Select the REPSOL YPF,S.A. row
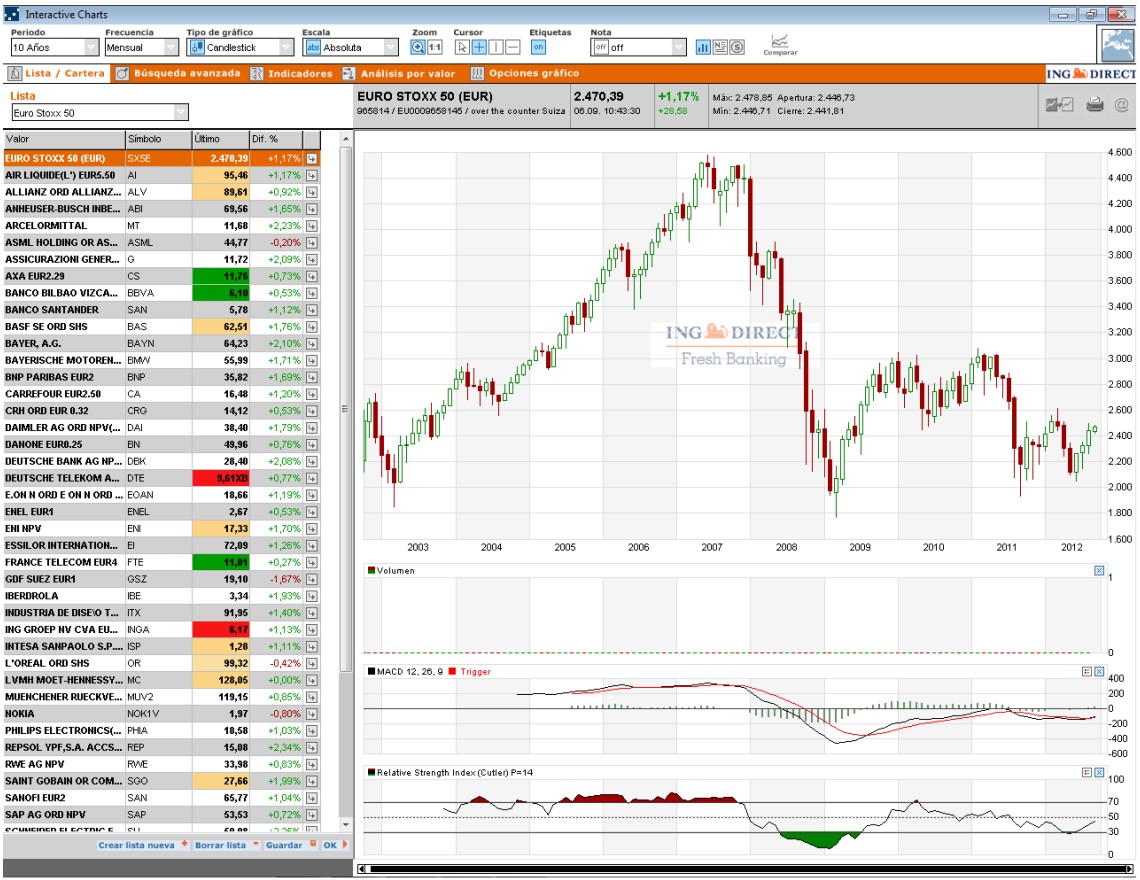This screenshot has width=1140, height=880. pyautogui.click(x=161, y=748)
